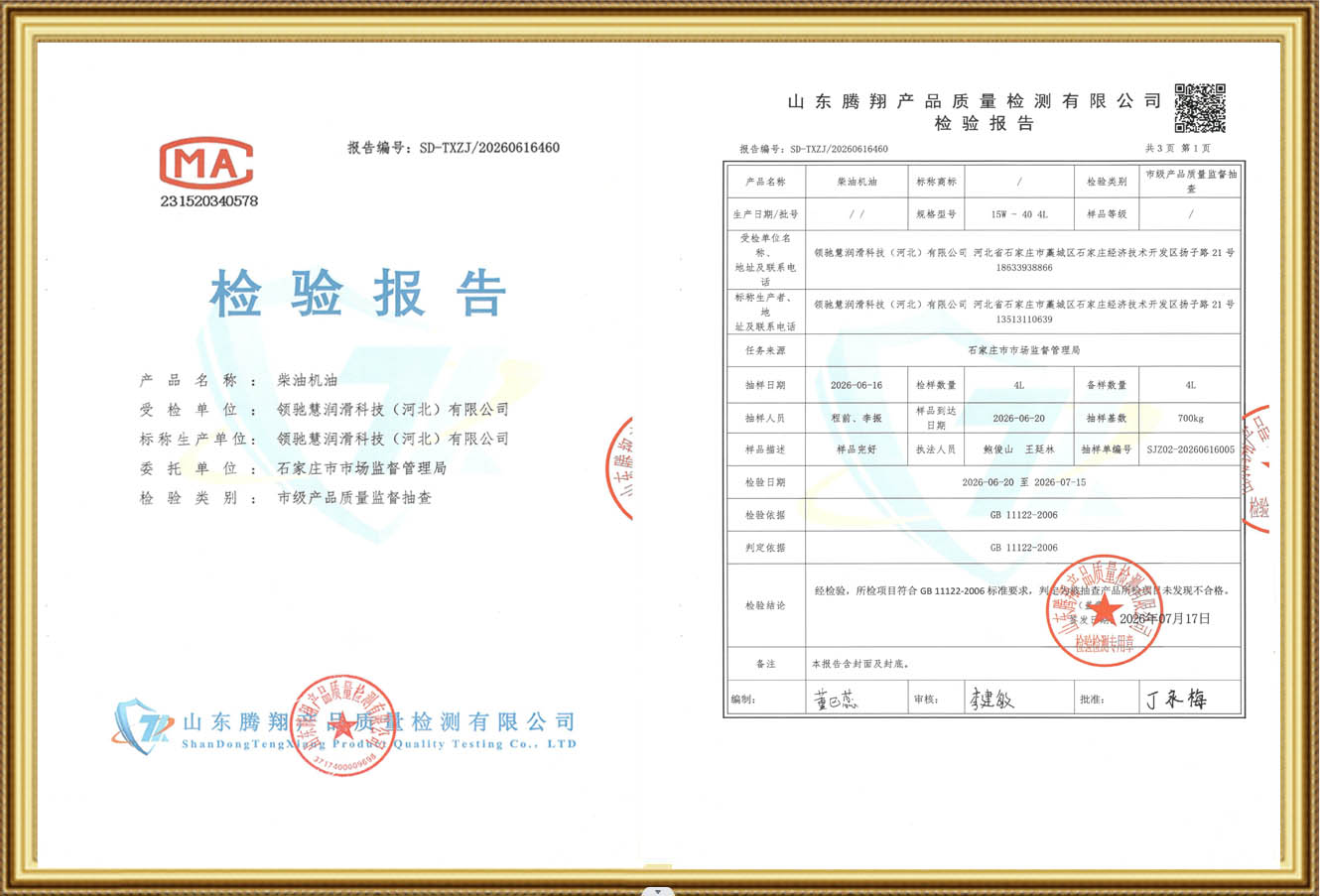The image size is (1320, 896).
Task: Expand the bottom center down-arrow handle
Action: (659, 891)
